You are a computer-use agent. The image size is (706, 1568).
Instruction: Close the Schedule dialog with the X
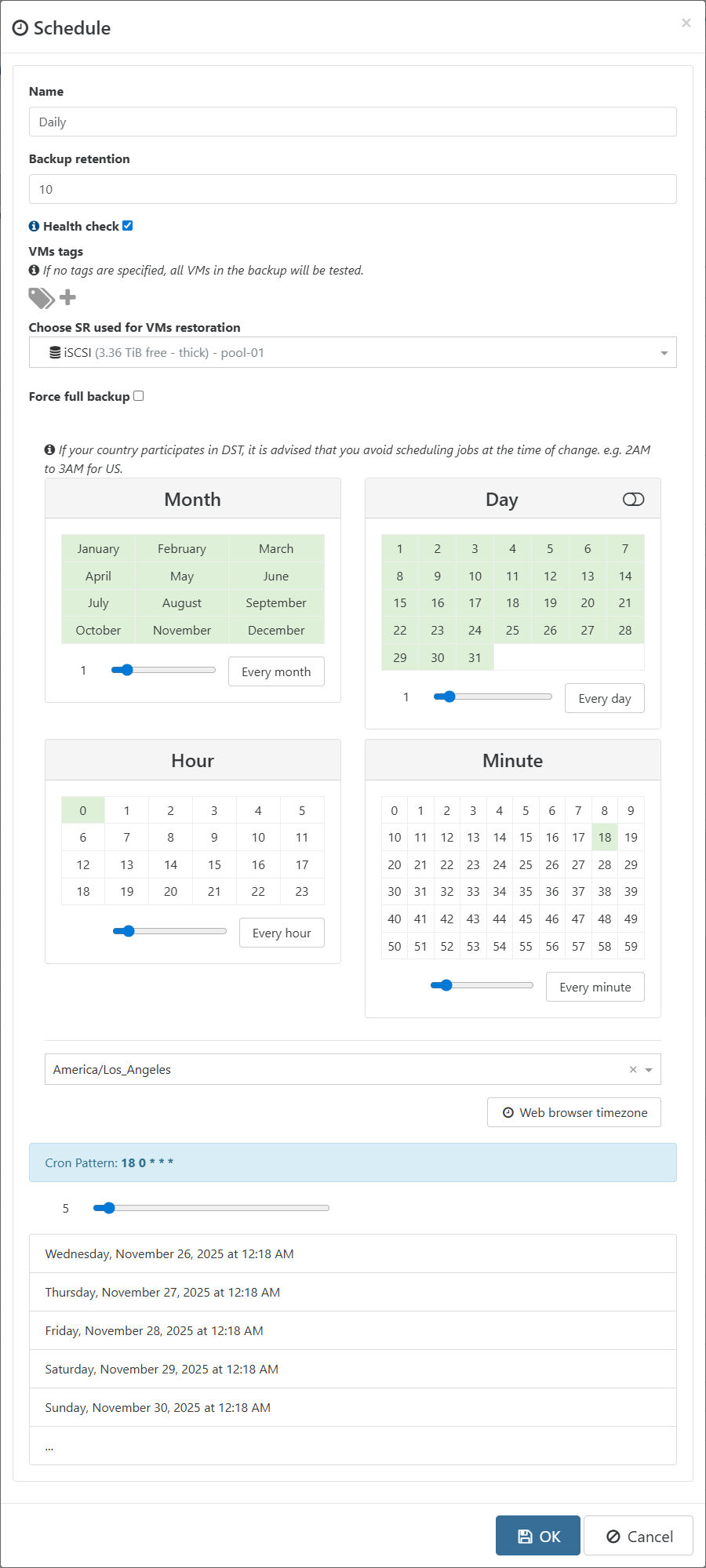[x=686, y=23]
